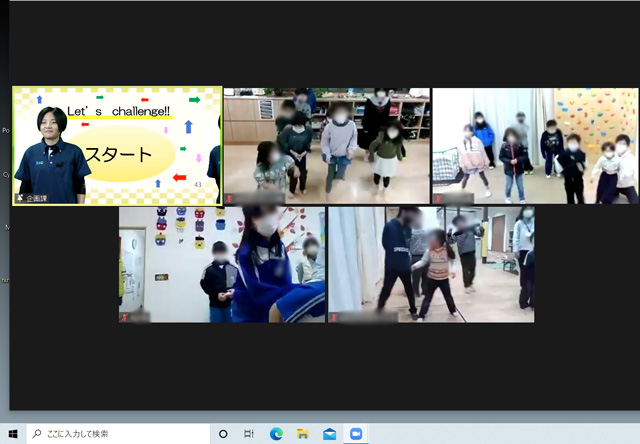This screenshot has width=640, height=444.
Task: Open Task View from the taskbar
Action: coord(250,434)
